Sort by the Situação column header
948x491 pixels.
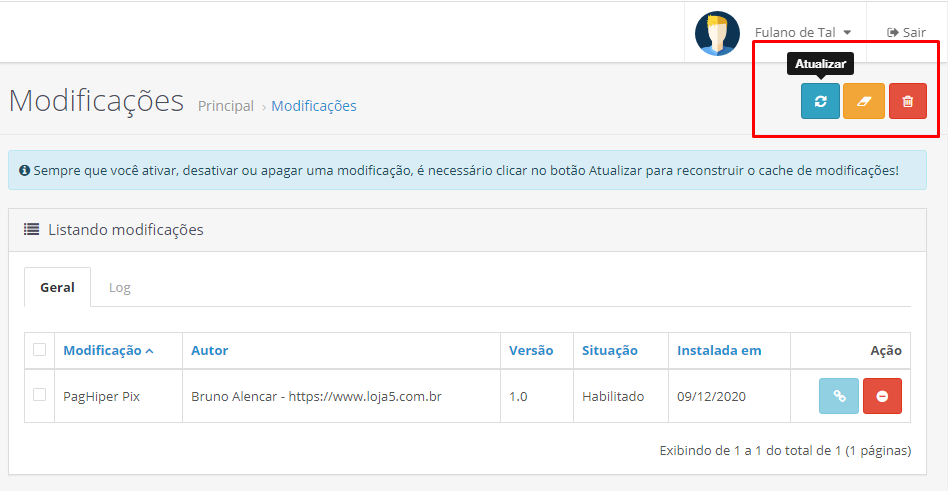pyautogui.click(x=609, y=351)
